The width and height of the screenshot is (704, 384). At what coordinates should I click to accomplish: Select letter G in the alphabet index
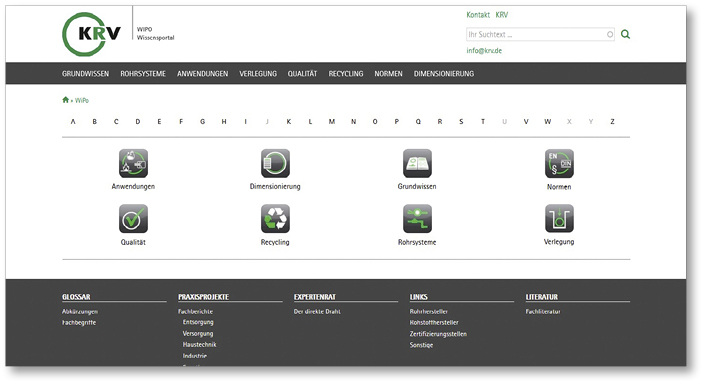pyautogui.click(x=202, y=122)
